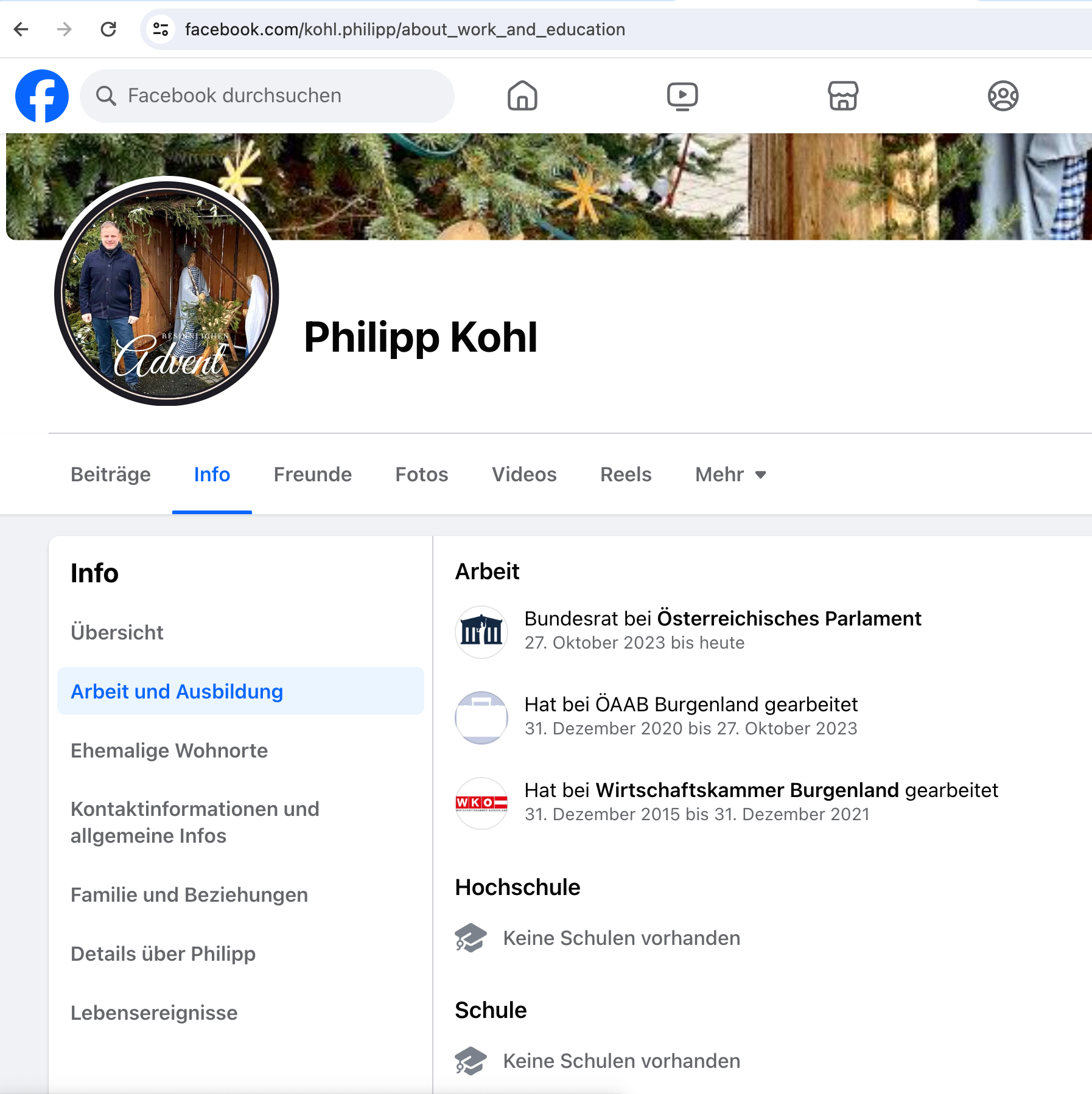
Task: Select the Info tab
Action: 212,475
